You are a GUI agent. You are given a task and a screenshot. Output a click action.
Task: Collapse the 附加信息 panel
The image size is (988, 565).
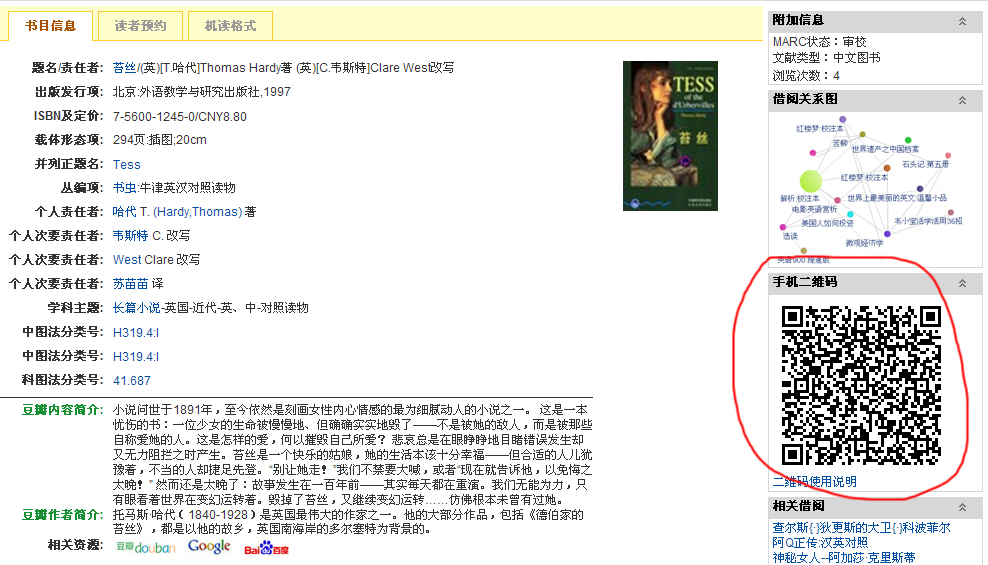click(962, 21)
